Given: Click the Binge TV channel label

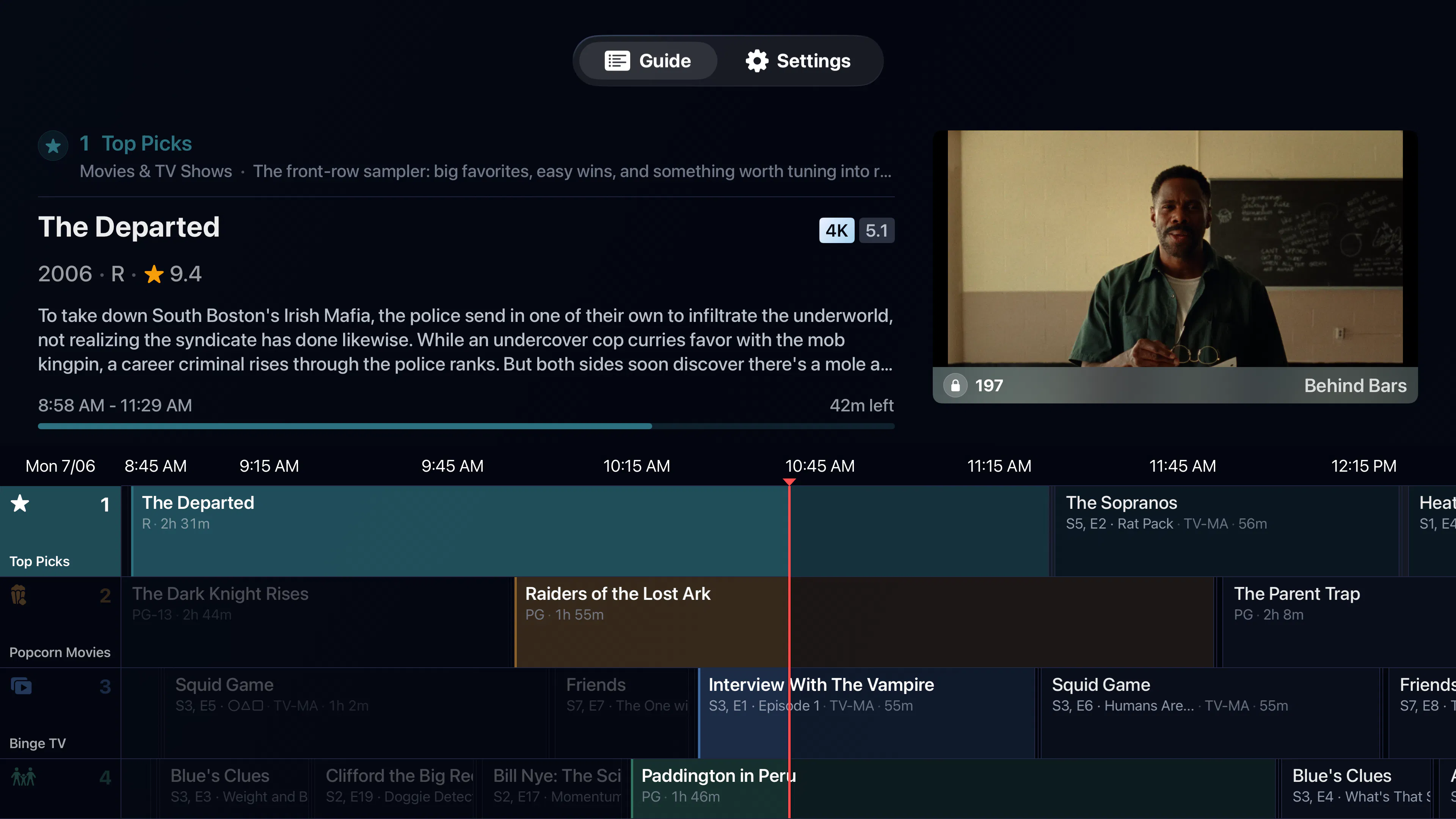Looking at the screenshot, I should [37, 743].
